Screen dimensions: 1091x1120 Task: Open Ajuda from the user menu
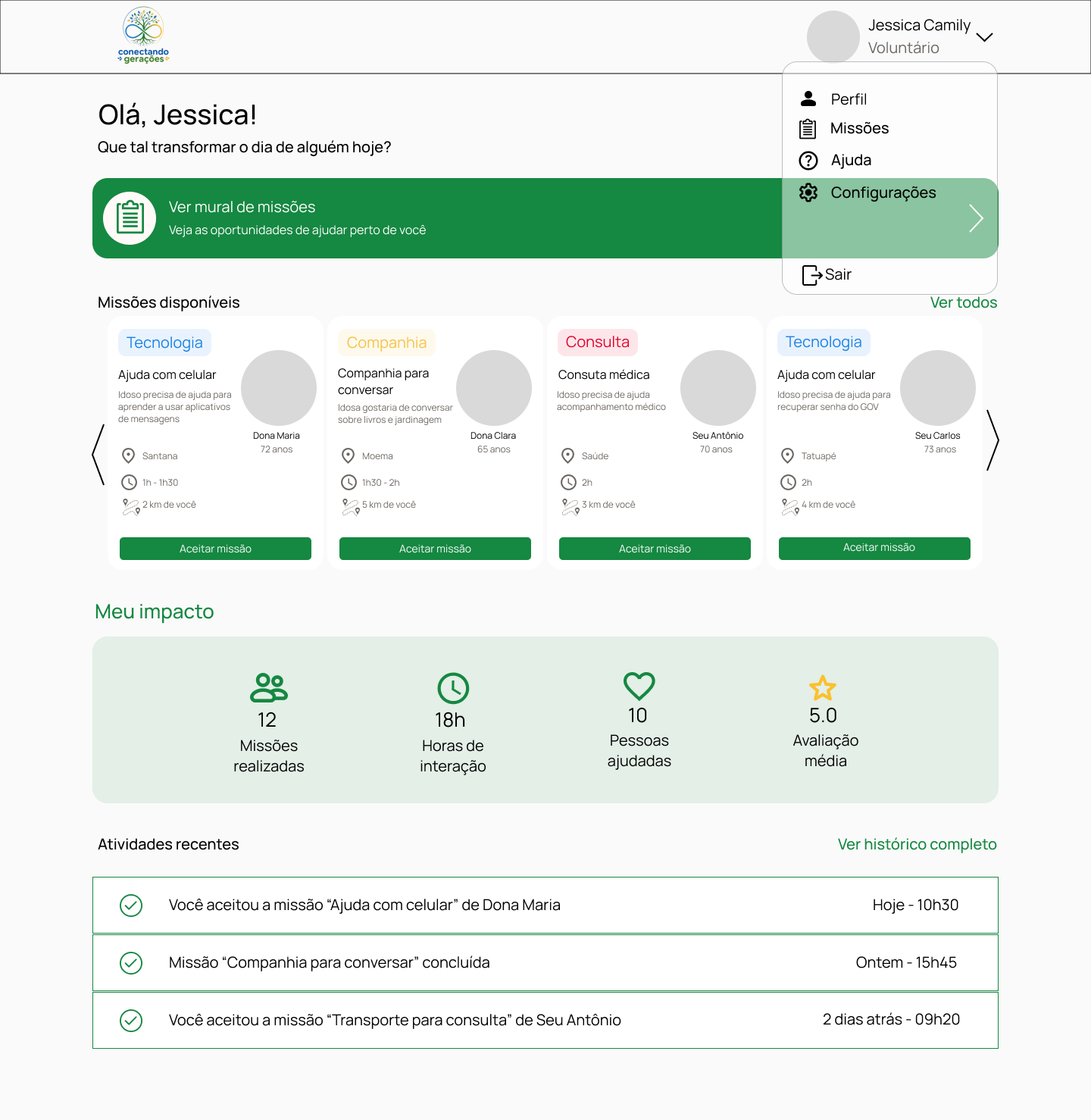(851, 160)
